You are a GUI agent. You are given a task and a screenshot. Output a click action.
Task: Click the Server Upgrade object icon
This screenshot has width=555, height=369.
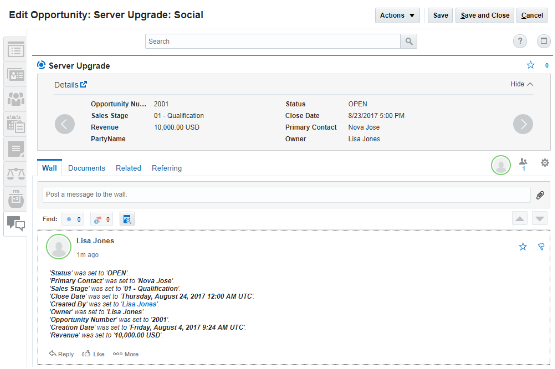(x=41, y=65)
